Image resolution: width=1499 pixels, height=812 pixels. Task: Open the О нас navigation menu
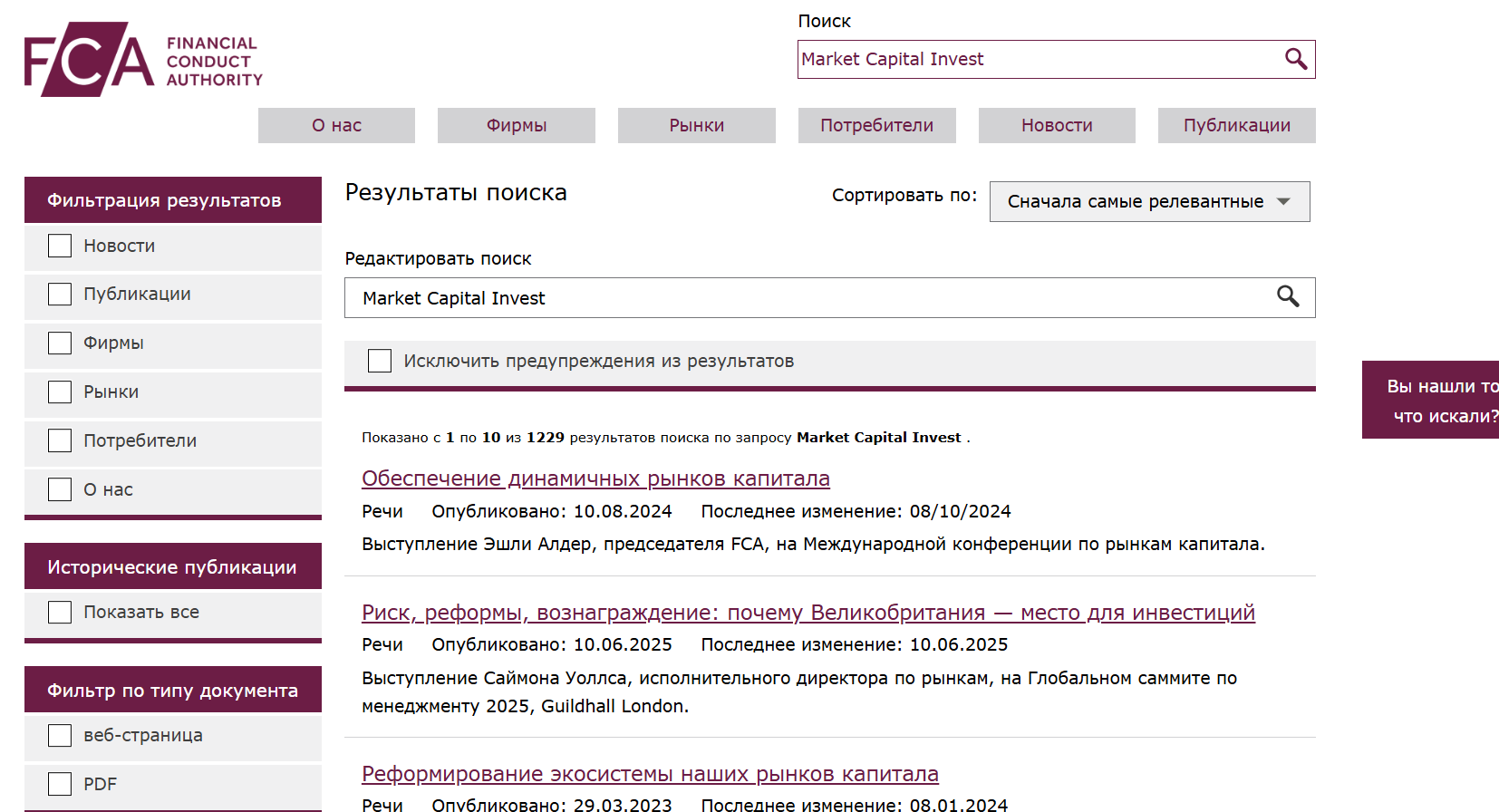point(336,125)
